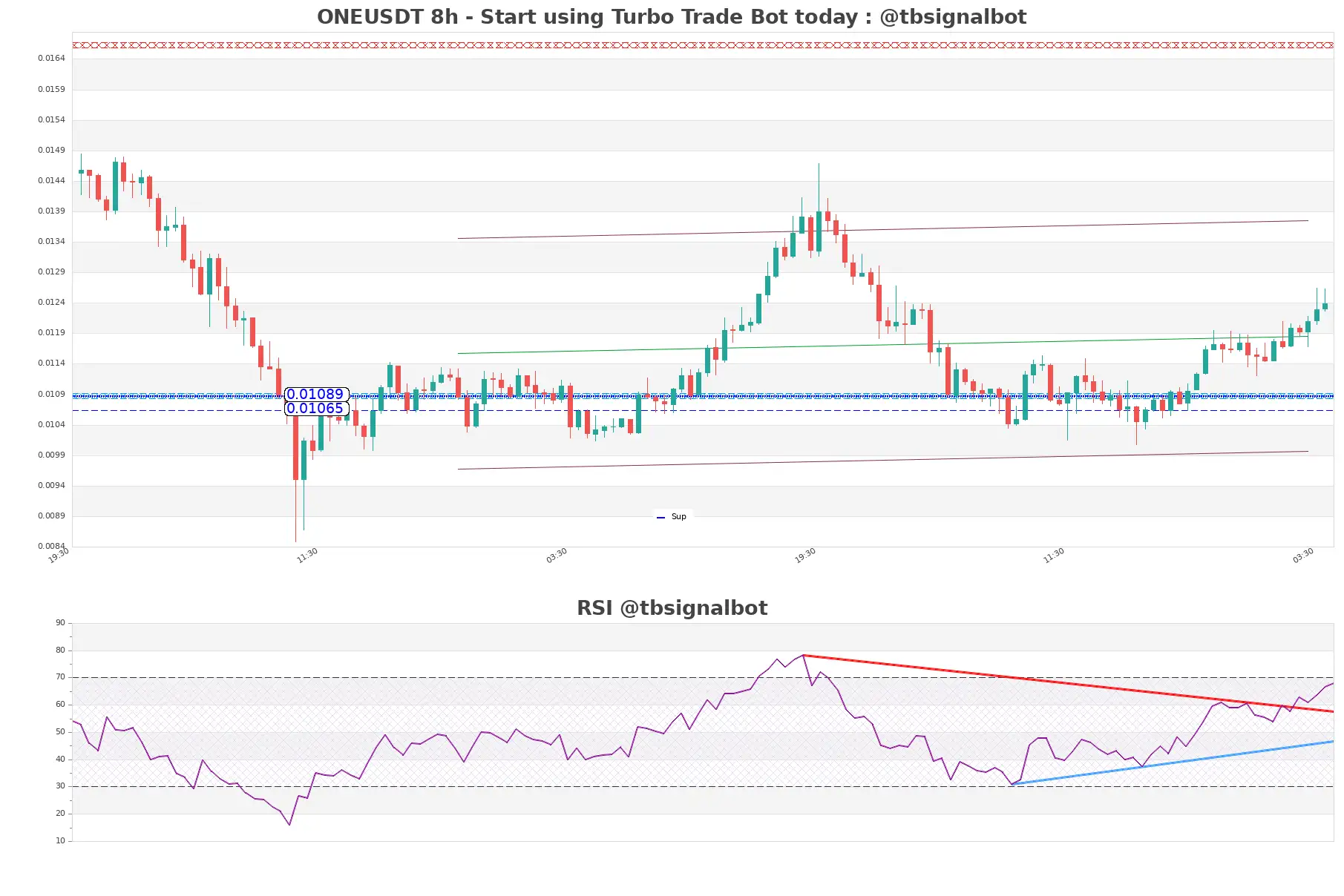Click the red descending RSI trendline

pos(1068,683)
